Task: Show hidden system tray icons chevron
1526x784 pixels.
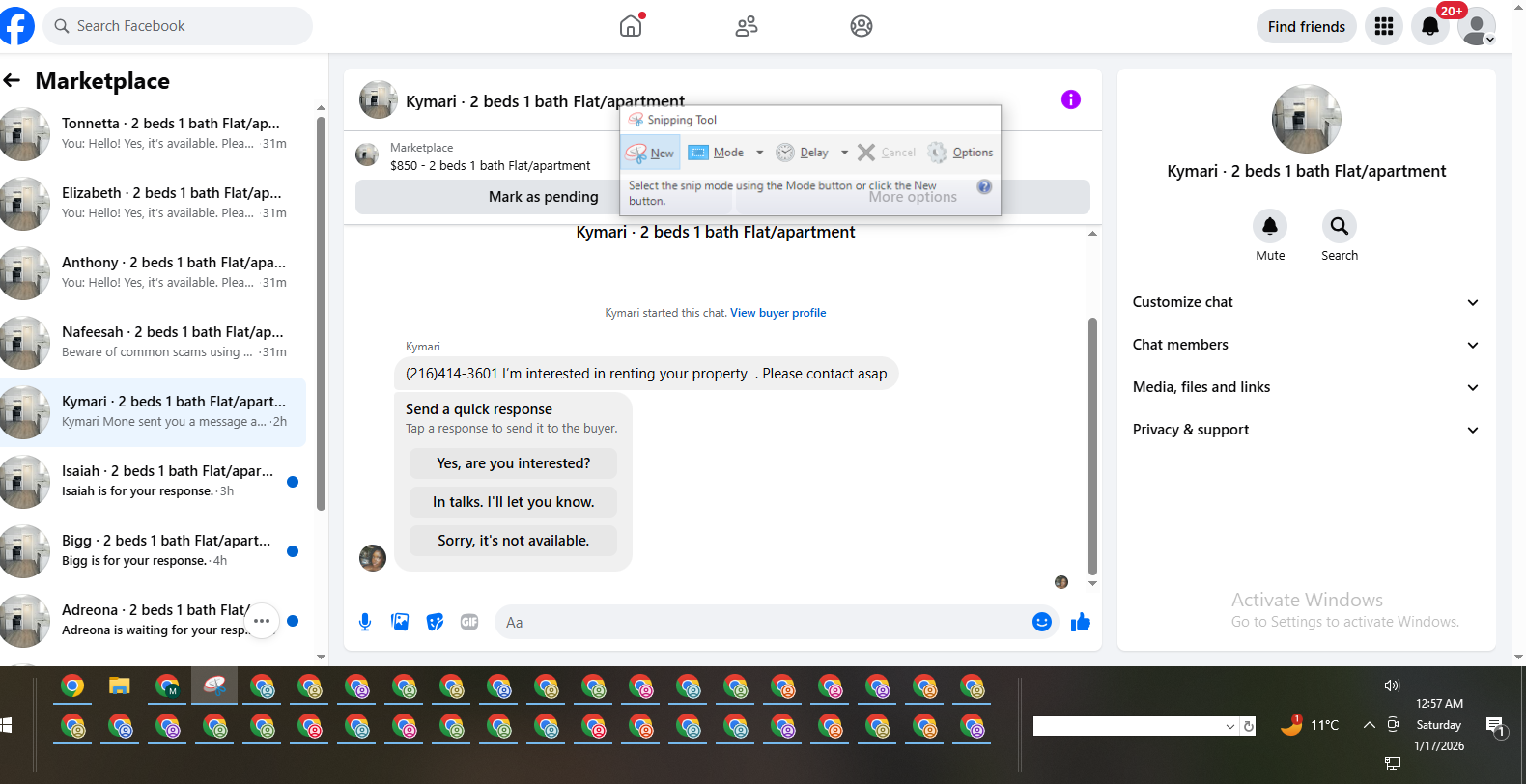Action: click(x=1369, y=725)
